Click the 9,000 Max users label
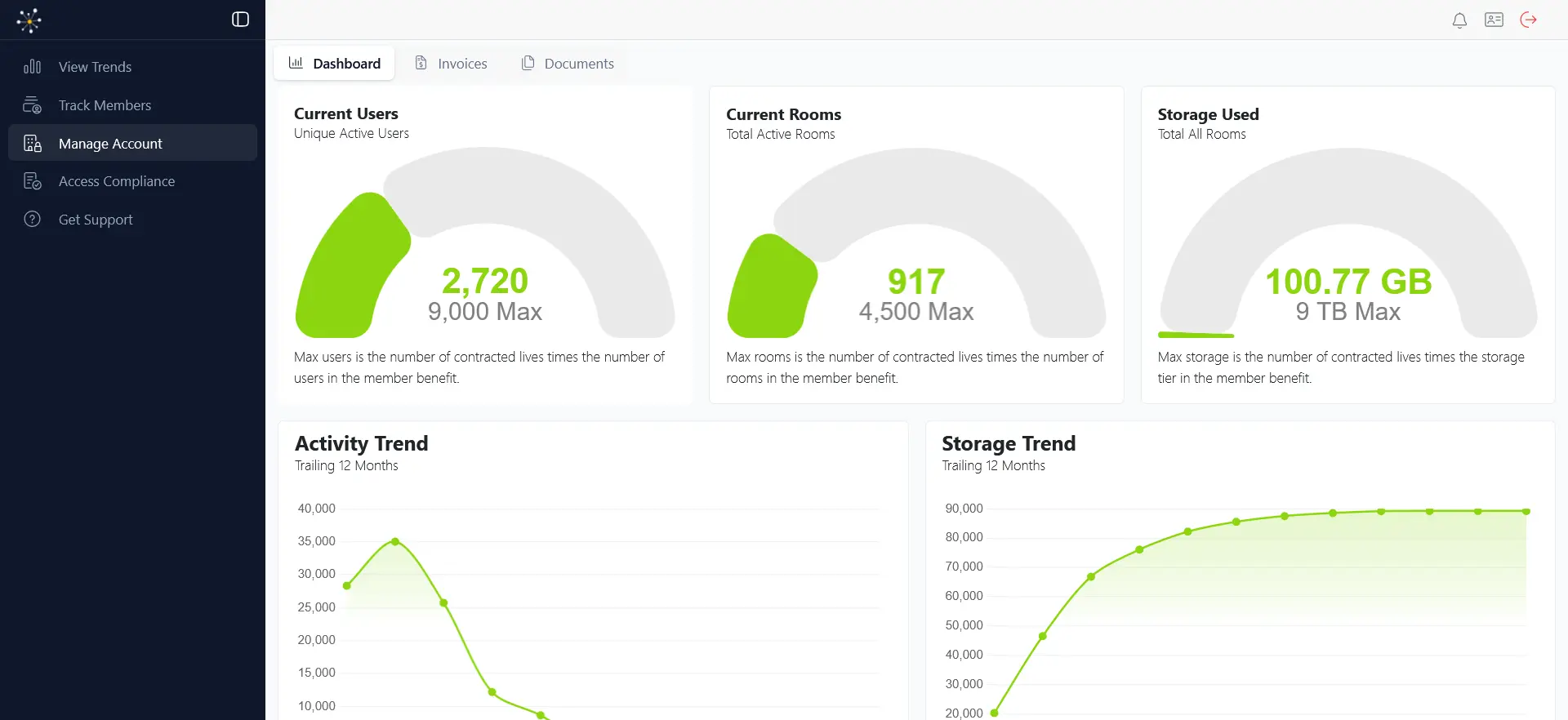Viewport: 1568px width, 720px height. (x=485, y=311)
